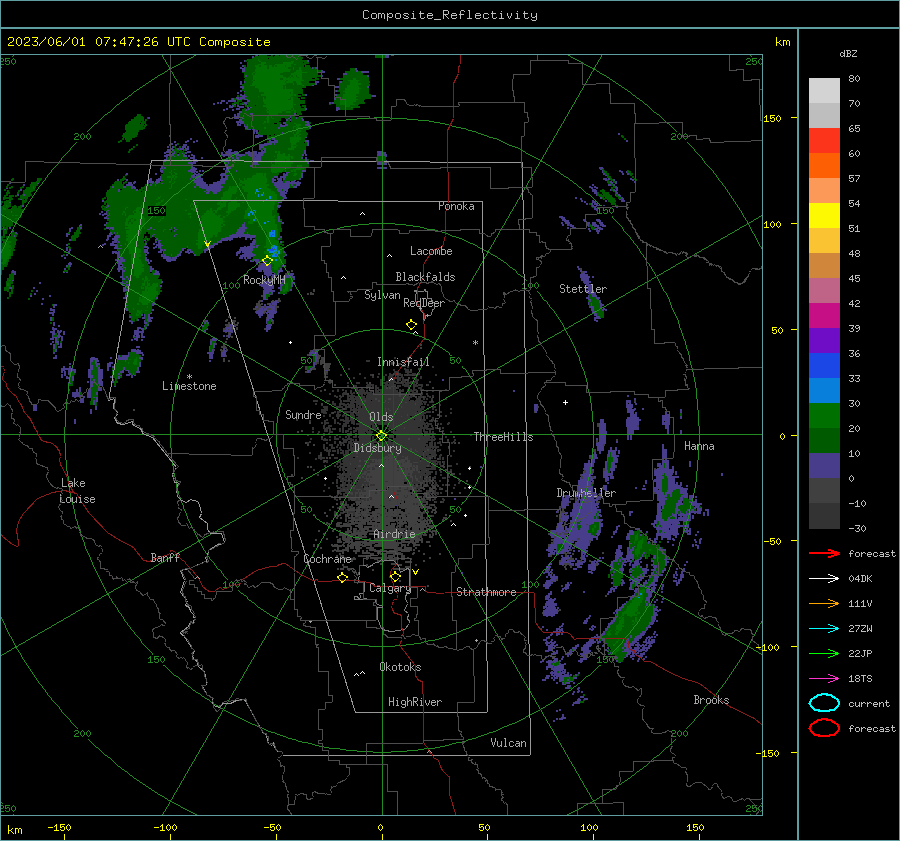Select the top light gray 70-80 swatch

coord(824,90)
